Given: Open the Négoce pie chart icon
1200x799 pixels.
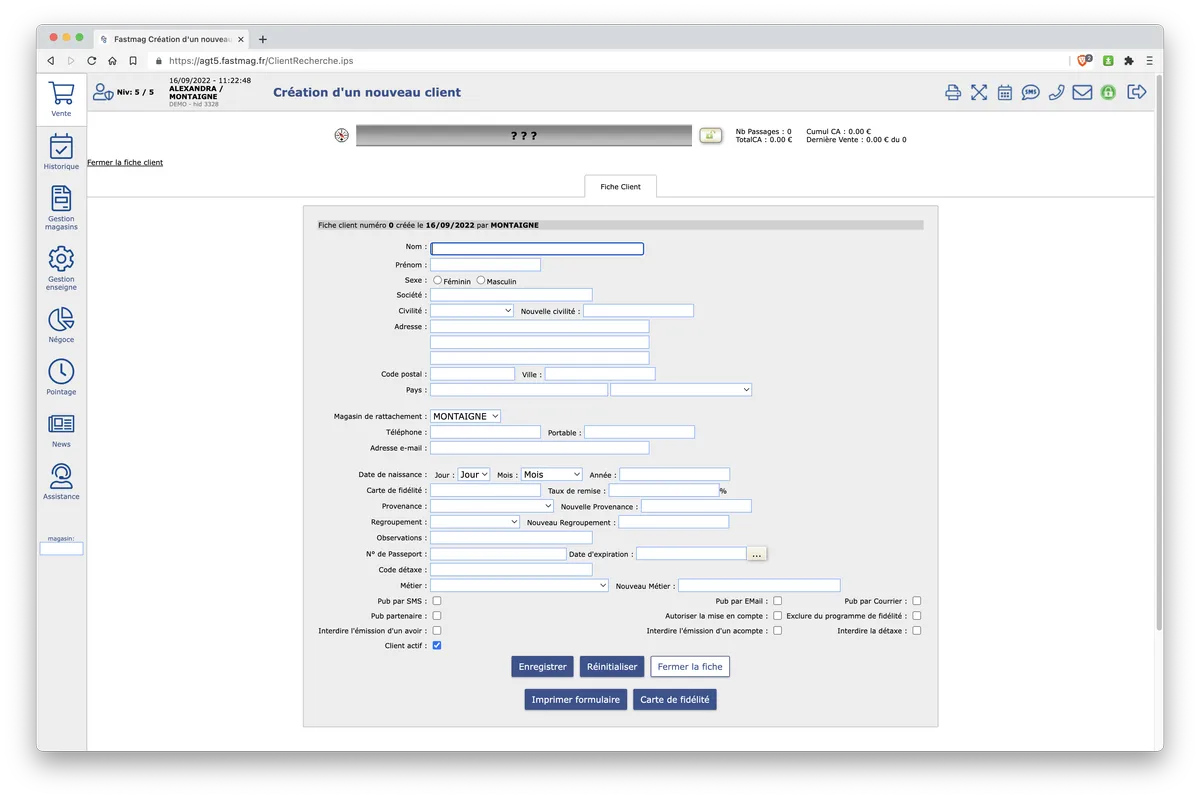Looking at the screenshot, I should tap(61, 319).
